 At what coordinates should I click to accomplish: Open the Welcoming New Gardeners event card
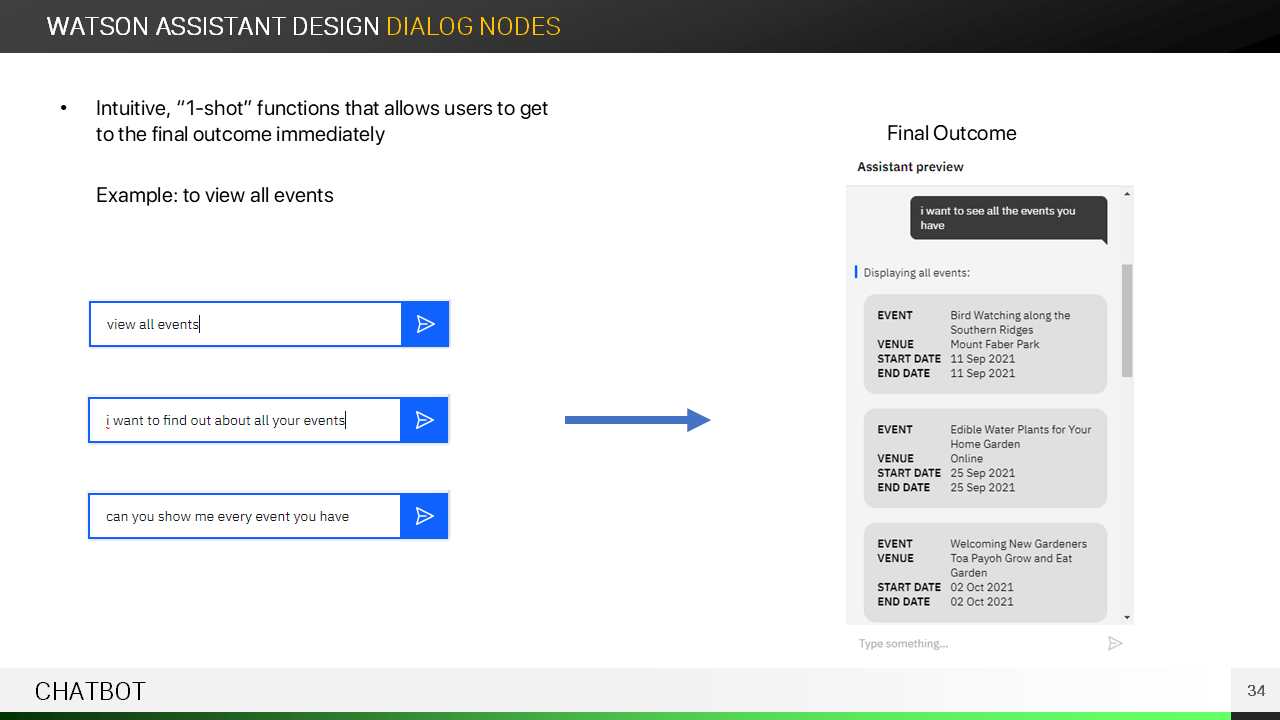pos(985,572)
